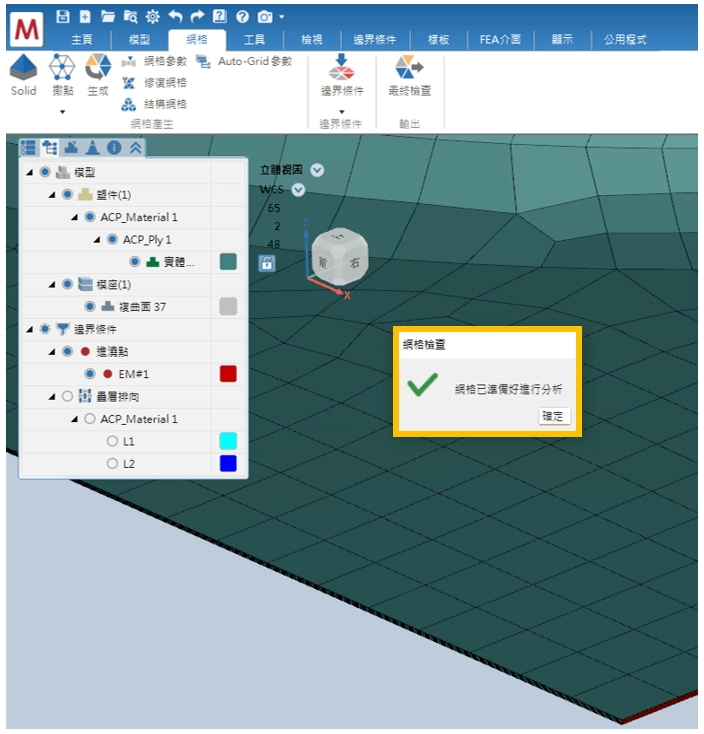Image resolution: width=704 pixels, height=734 pixels.
Task: Open the 邊界條件 ribbon dropdown arrow
Action: click(x=341, y=111)
